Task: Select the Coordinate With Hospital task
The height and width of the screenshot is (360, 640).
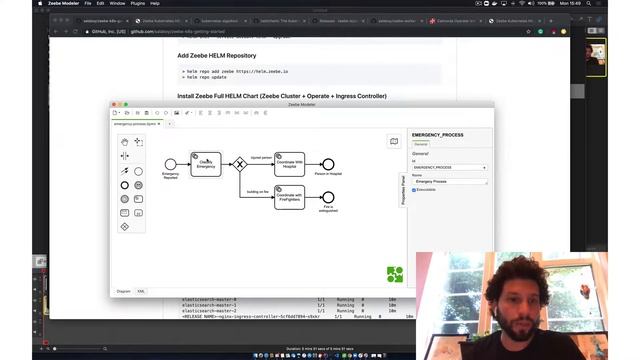Action: [x=289, y=164]
